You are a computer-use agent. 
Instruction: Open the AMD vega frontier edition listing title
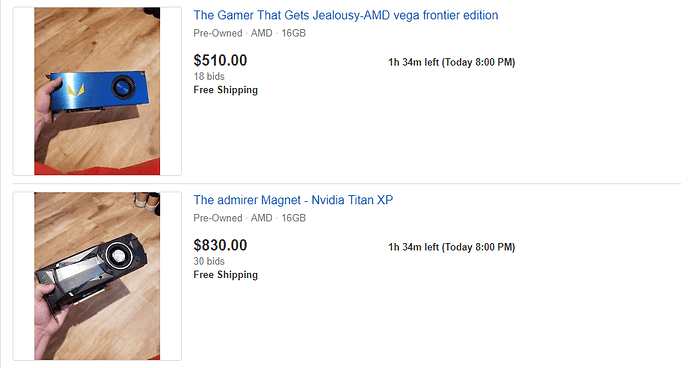point(346,15)
